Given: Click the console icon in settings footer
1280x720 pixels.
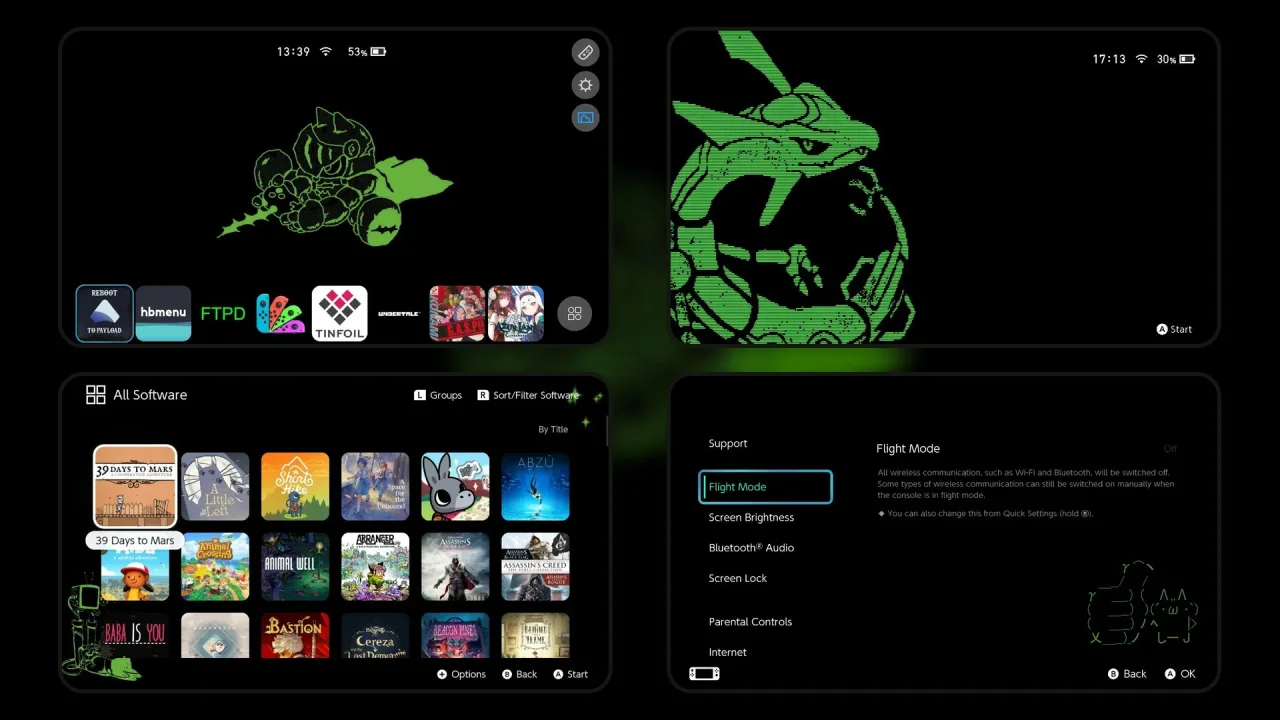Looking at the screenshot, I should point(704,674).
